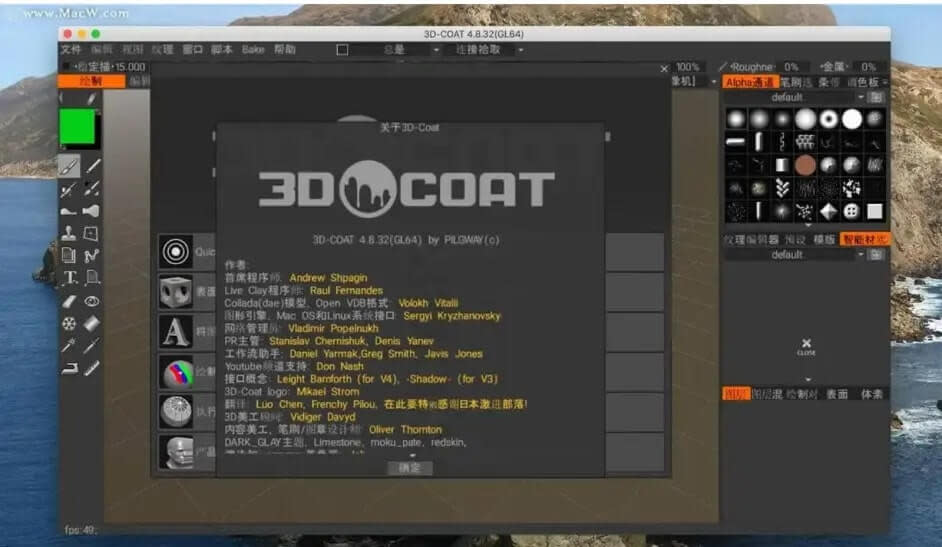Choose the rounded cube surface sculpt option
942x547 pixels.
pos(175,292)
